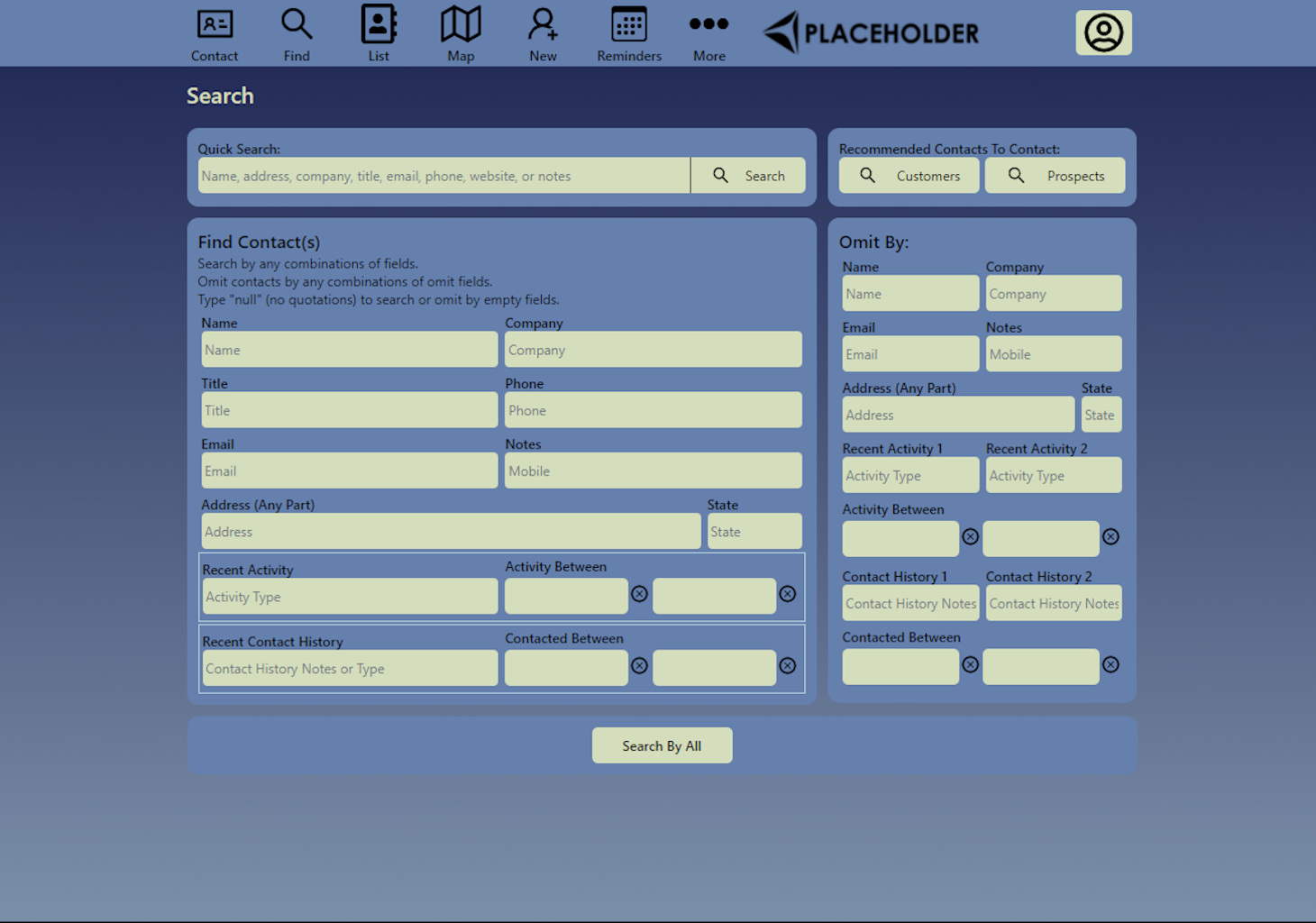The width and height of the screenshot is (1316, 923).
Task: Focus the Quick Search text field
Action: click(x=444, y=176)
